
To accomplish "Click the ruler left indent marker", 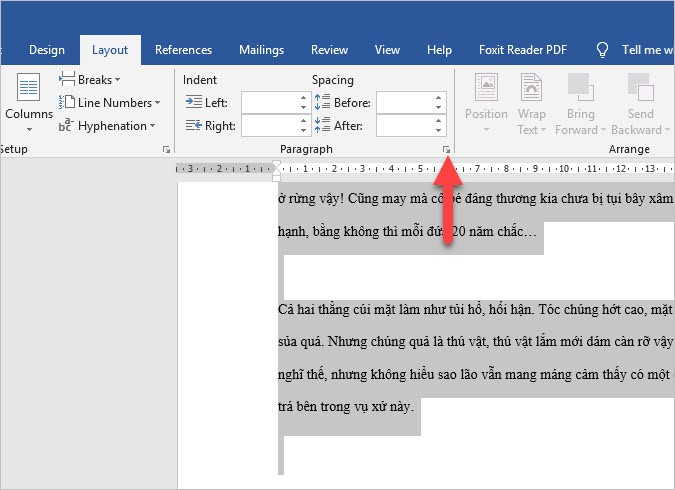I will click(276, 176).
